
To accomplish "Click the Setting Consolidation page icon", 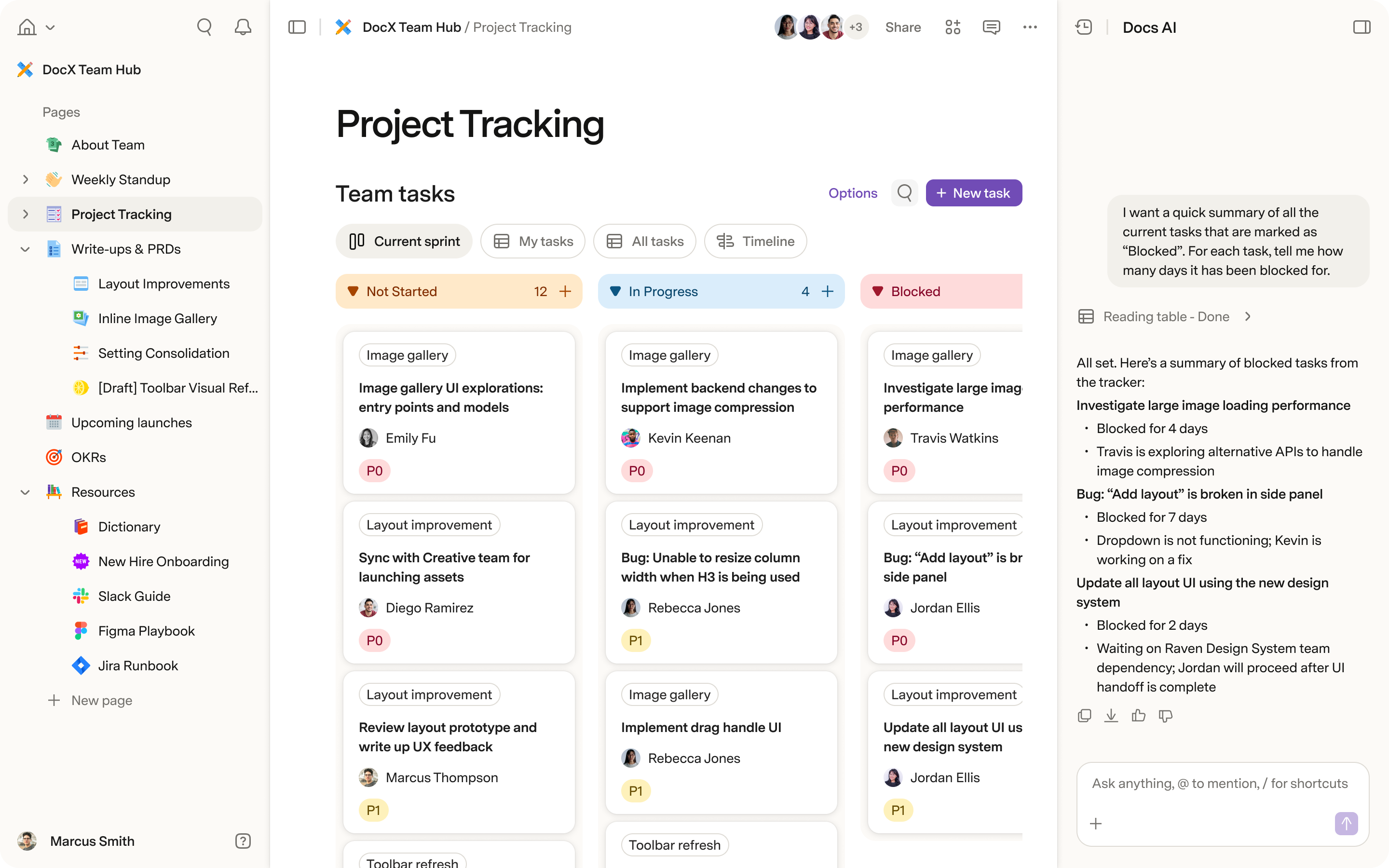I will [81, 353].
